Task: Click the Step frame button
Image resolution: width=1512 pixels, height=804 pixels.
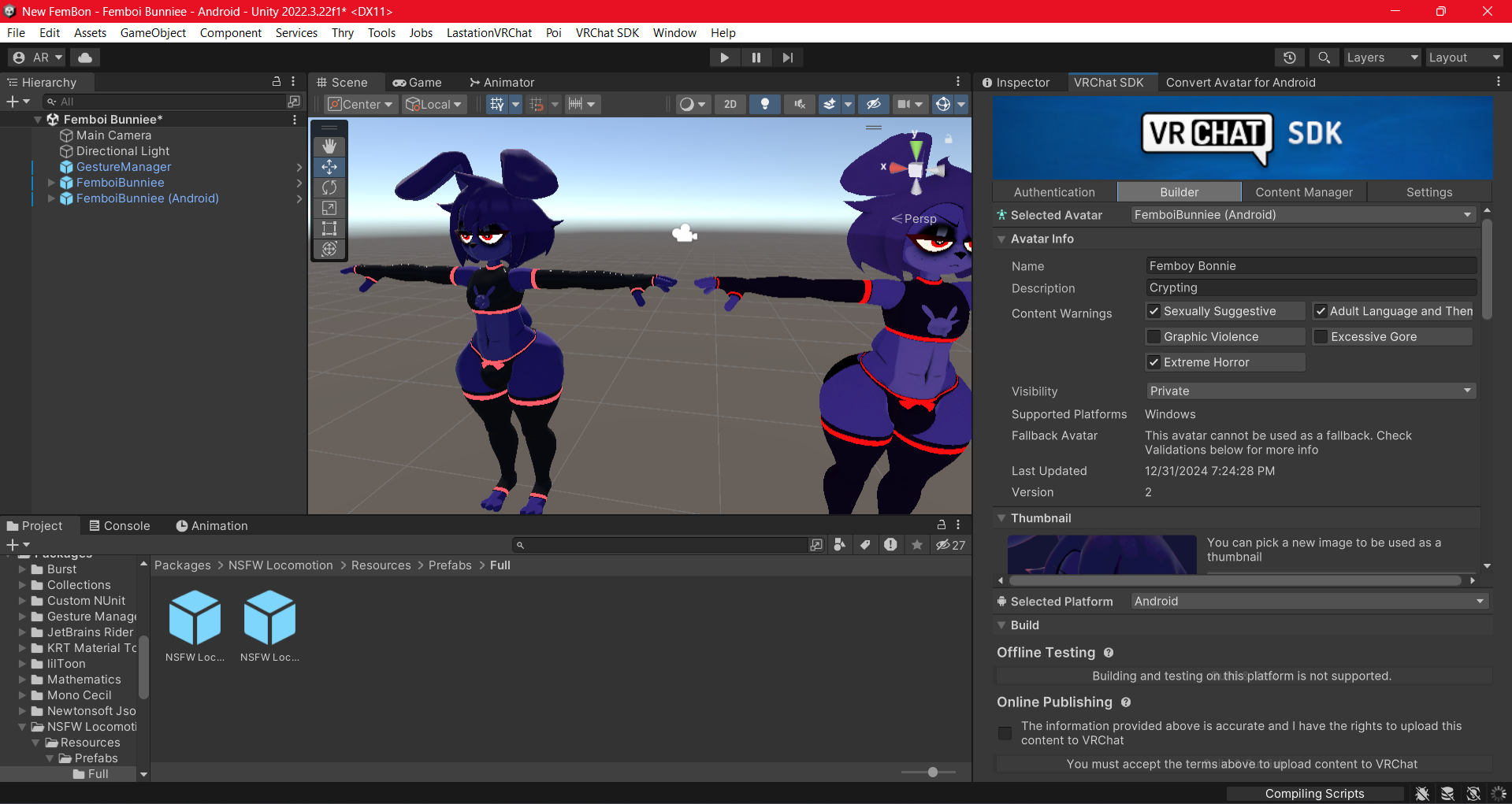Action: (x=787, y=57)
